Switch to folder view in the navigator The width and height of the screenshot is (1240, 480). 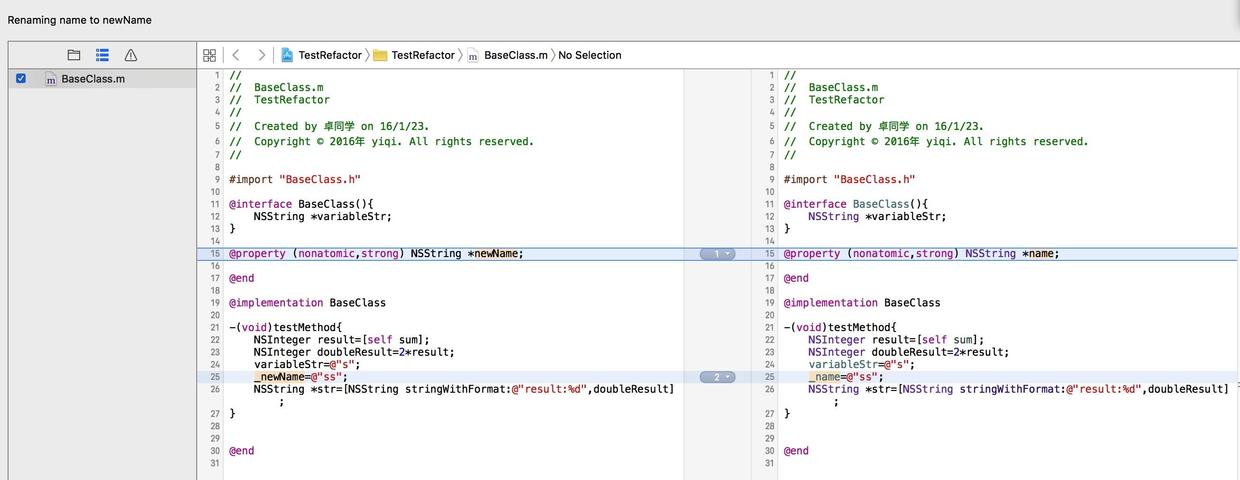pos(73,55)
